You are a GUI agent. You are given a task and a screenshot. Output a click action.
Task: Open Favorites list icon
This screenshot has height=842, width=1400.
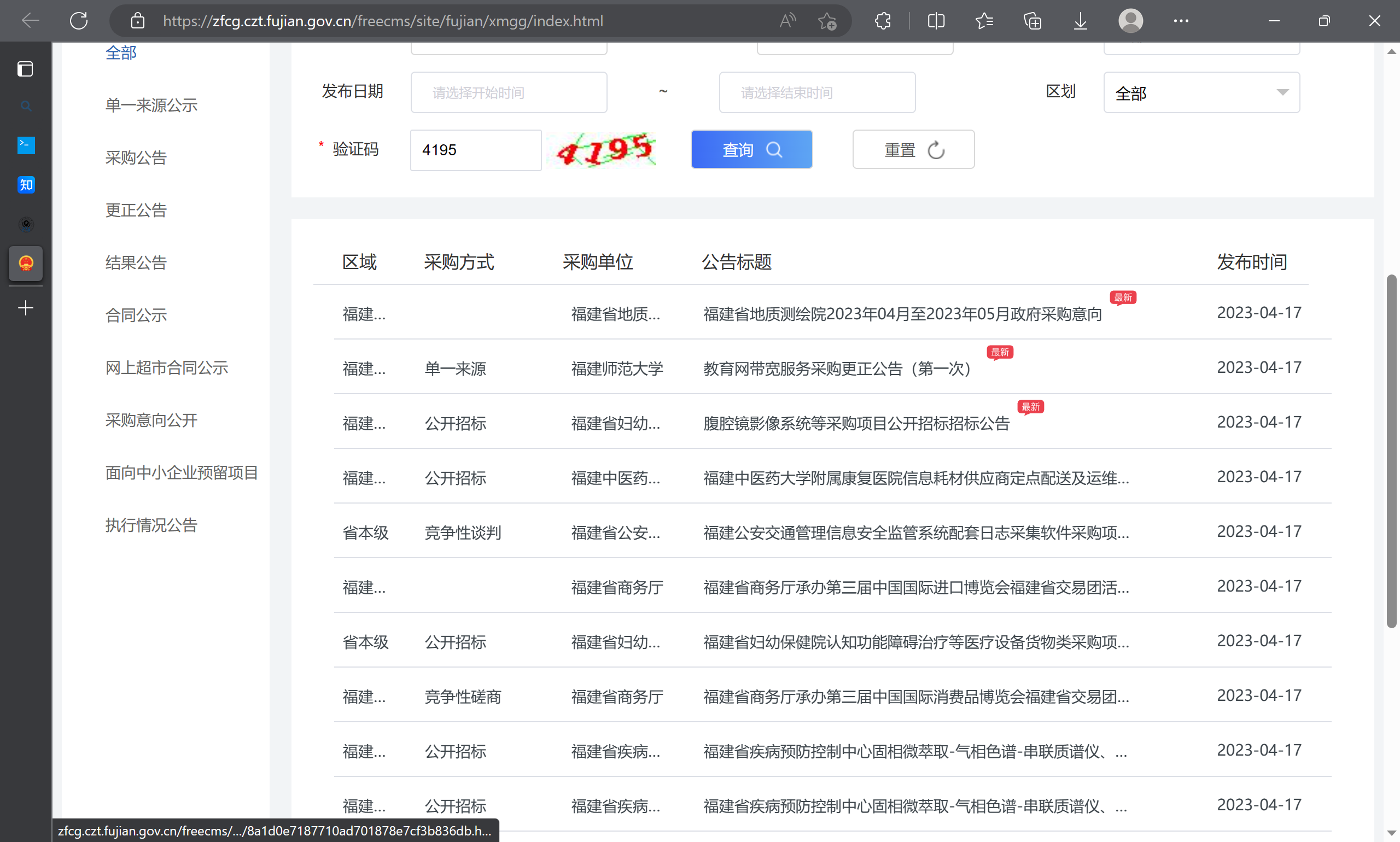984,21
